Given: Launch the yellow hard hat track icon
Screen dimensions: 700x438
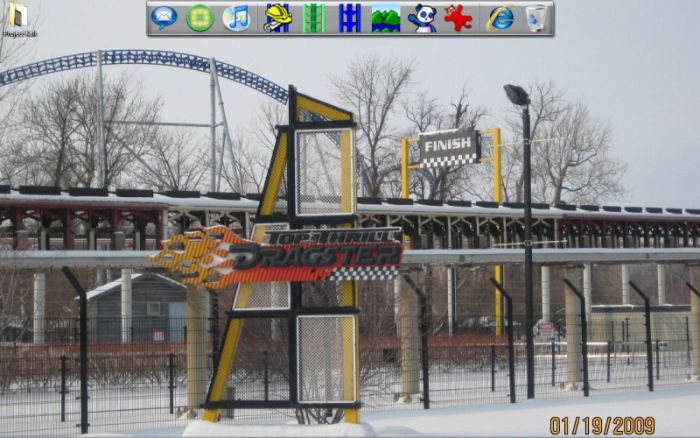Looking at the screenshot, I should 278,18.
